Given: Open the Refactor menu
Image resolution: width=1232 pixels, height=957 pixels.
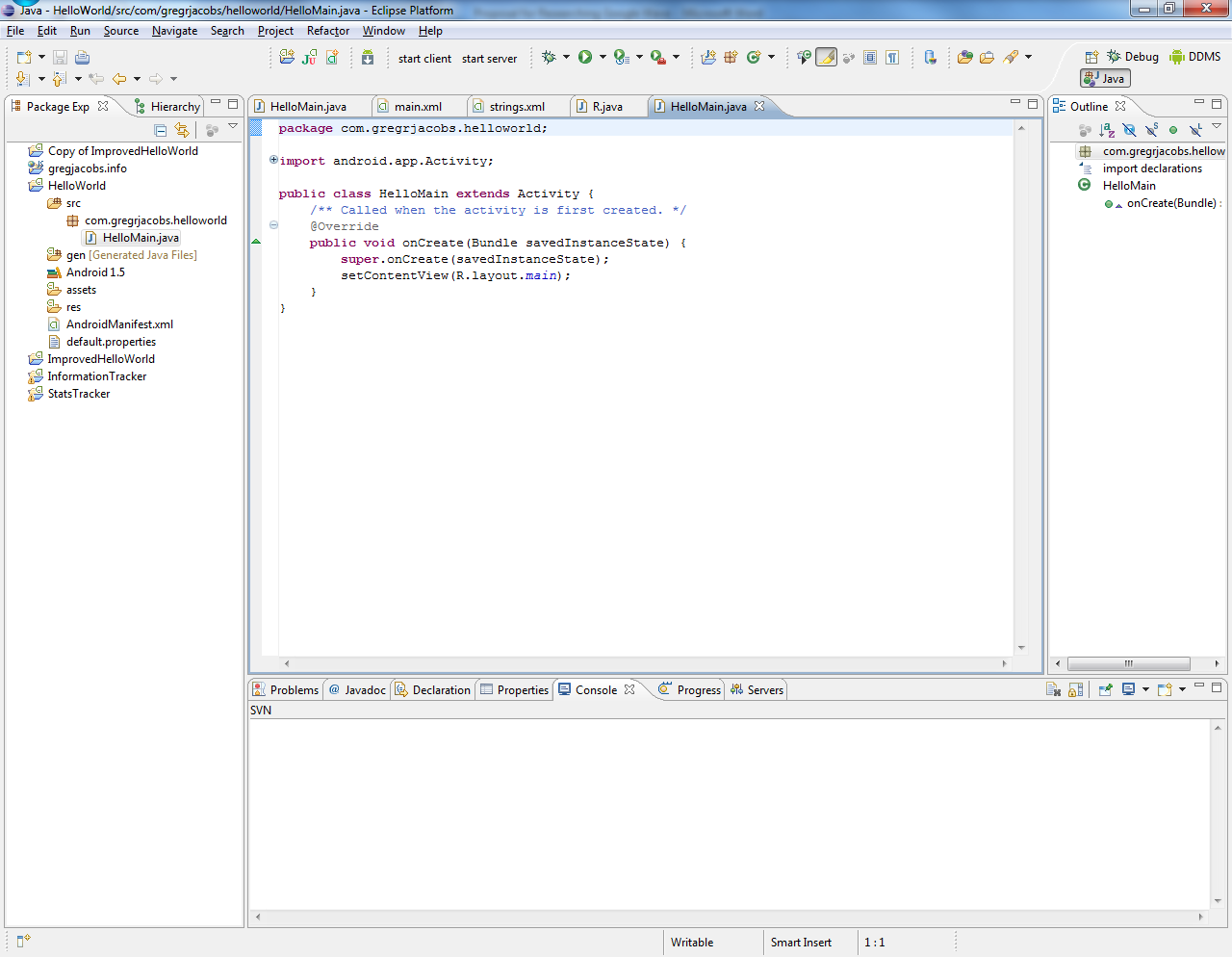Looking at the screenshot, I should point(327,31).
